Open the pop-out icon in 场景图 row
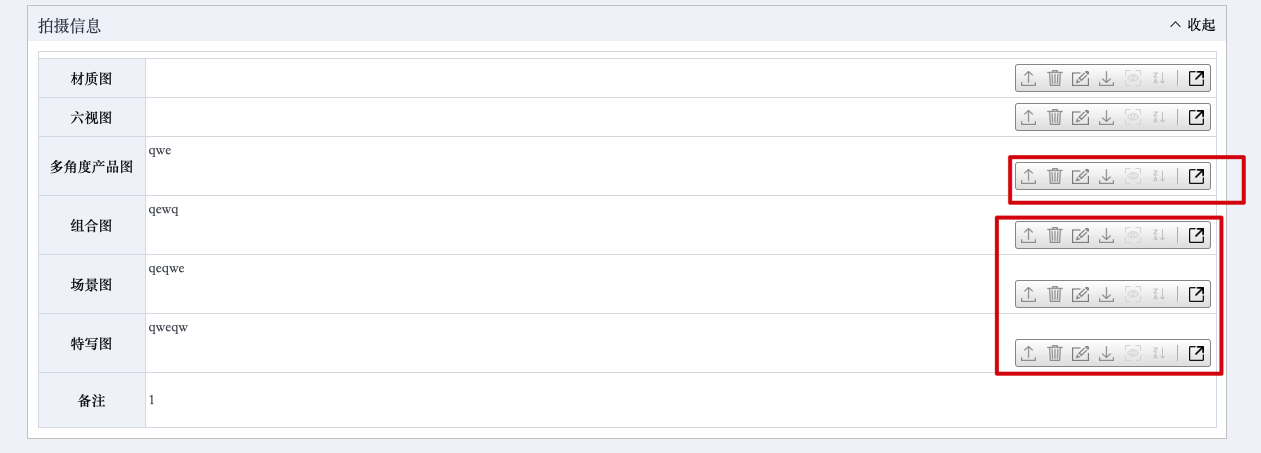 (1196, 294)
